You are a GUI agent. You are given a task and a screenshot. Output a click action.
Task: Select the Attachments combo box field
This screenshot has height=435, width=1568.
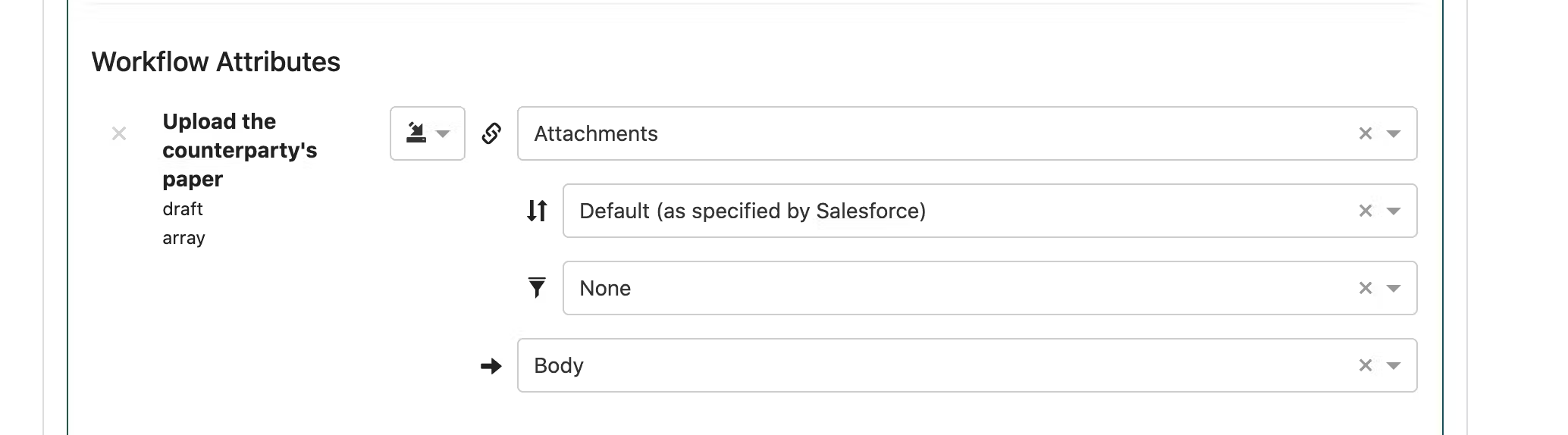(967, 133)
